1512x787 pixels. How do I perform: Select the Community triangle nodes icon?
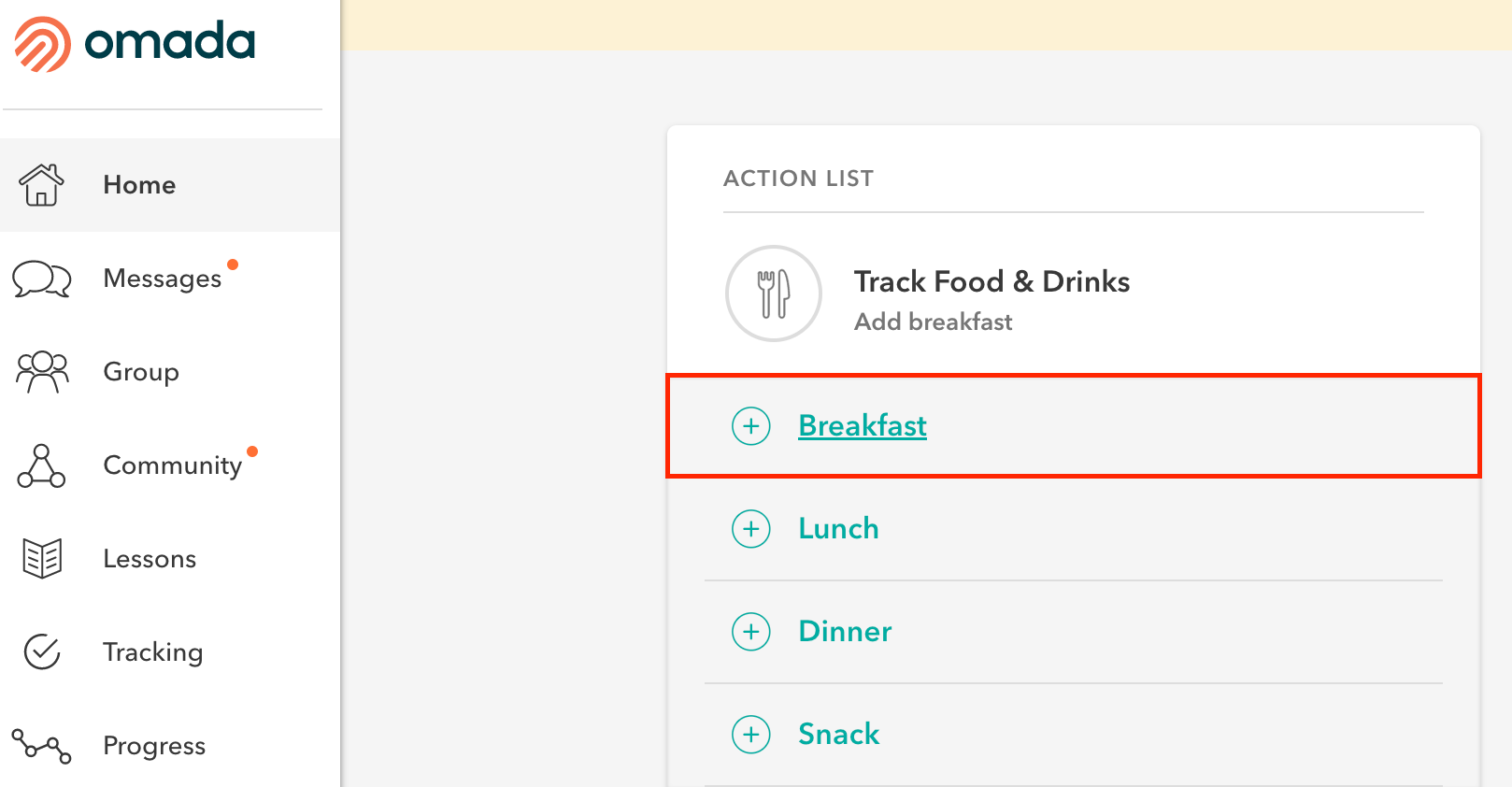pyautogui.click(x=41, y=465)
